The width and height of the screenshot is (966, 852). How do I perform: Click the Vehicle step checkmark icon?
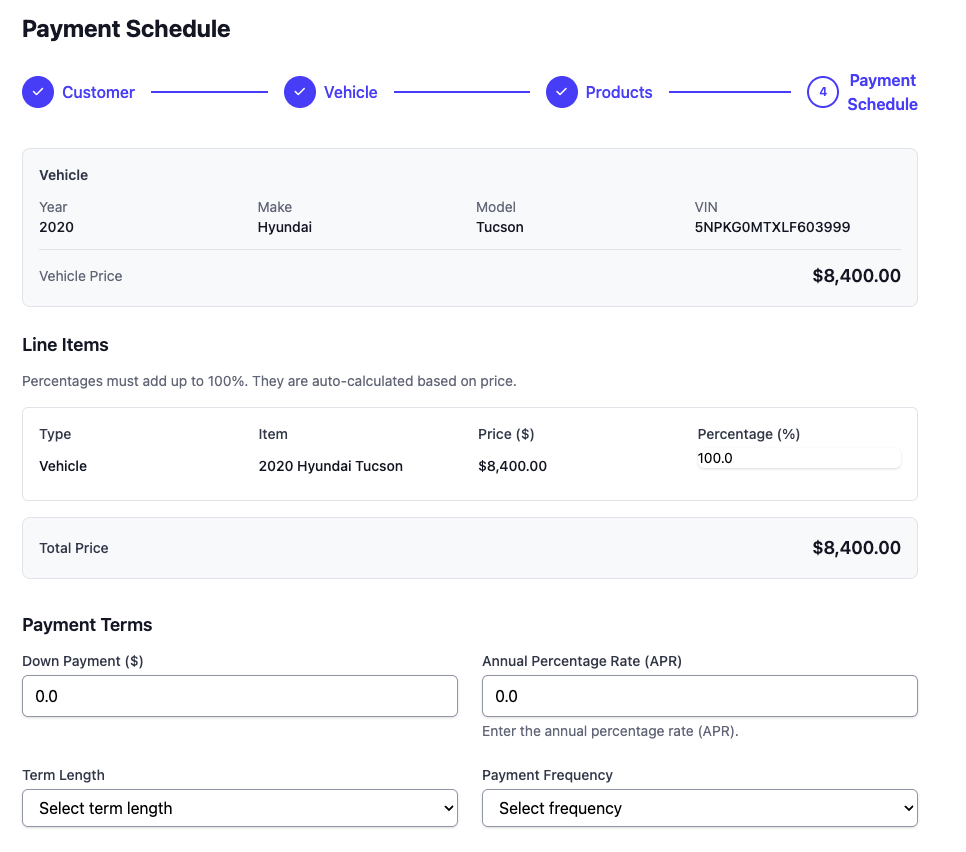tap(299, 91)
